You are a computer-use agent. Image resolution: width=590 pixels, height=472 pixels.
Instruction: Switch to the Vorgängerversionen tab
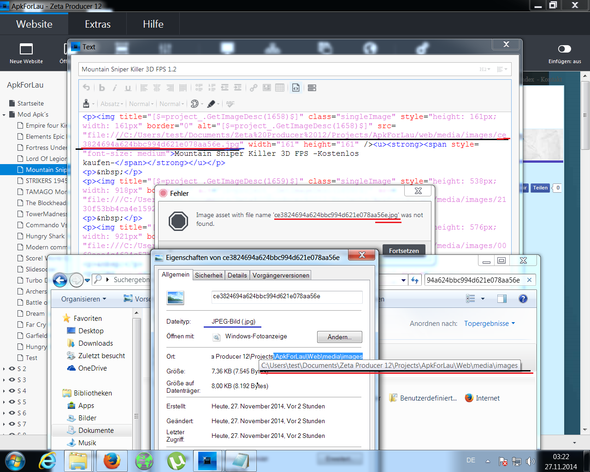281,276
